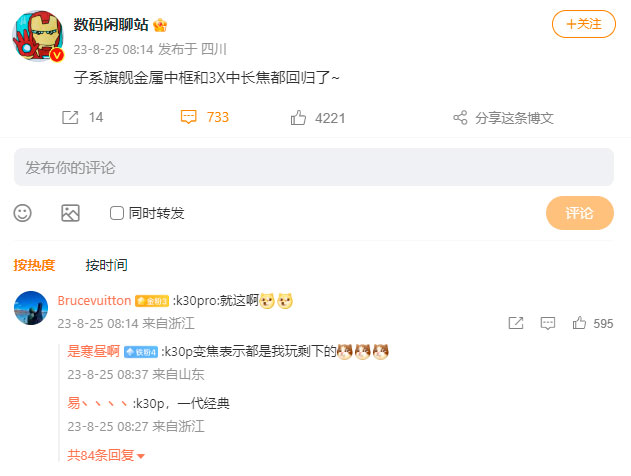Viewport: 631px width, 476px height.
Task: Expand the 共84条回复 replies list
Action: [106, 455]
